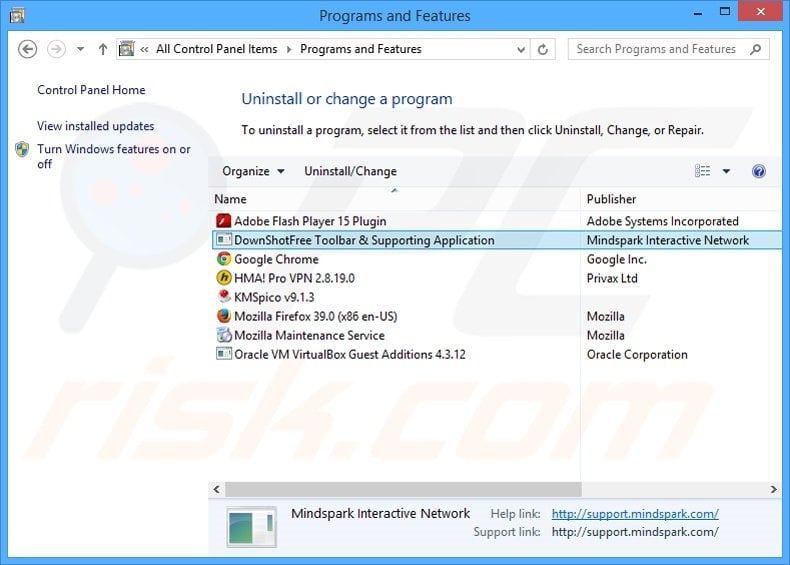The image size is (790, 565).
Task: Go back with the Back arrow
Action: point(27,49)
